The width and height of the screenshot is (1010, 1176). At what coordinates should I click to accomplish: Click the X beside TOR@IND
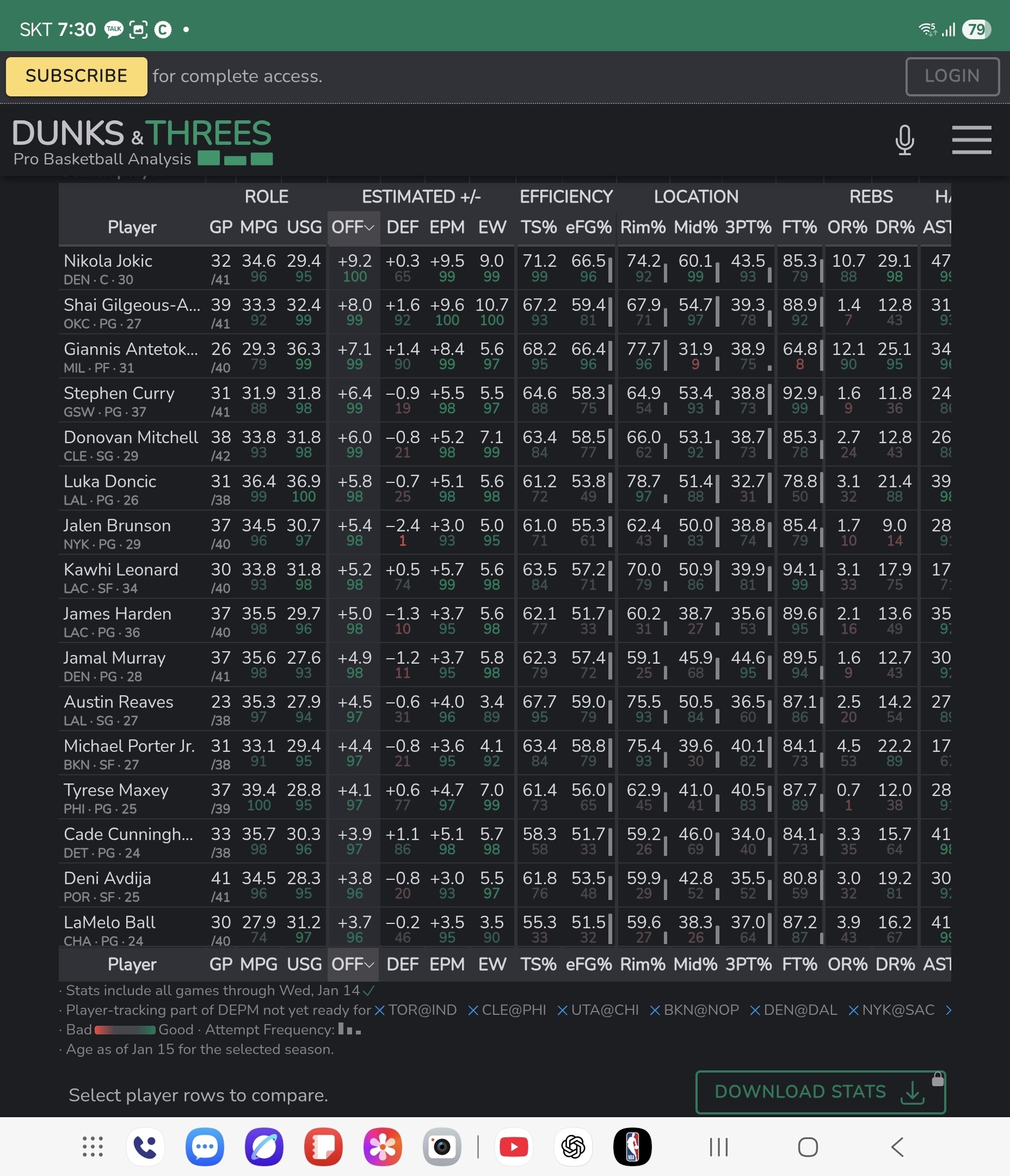tap(380, 1010)
